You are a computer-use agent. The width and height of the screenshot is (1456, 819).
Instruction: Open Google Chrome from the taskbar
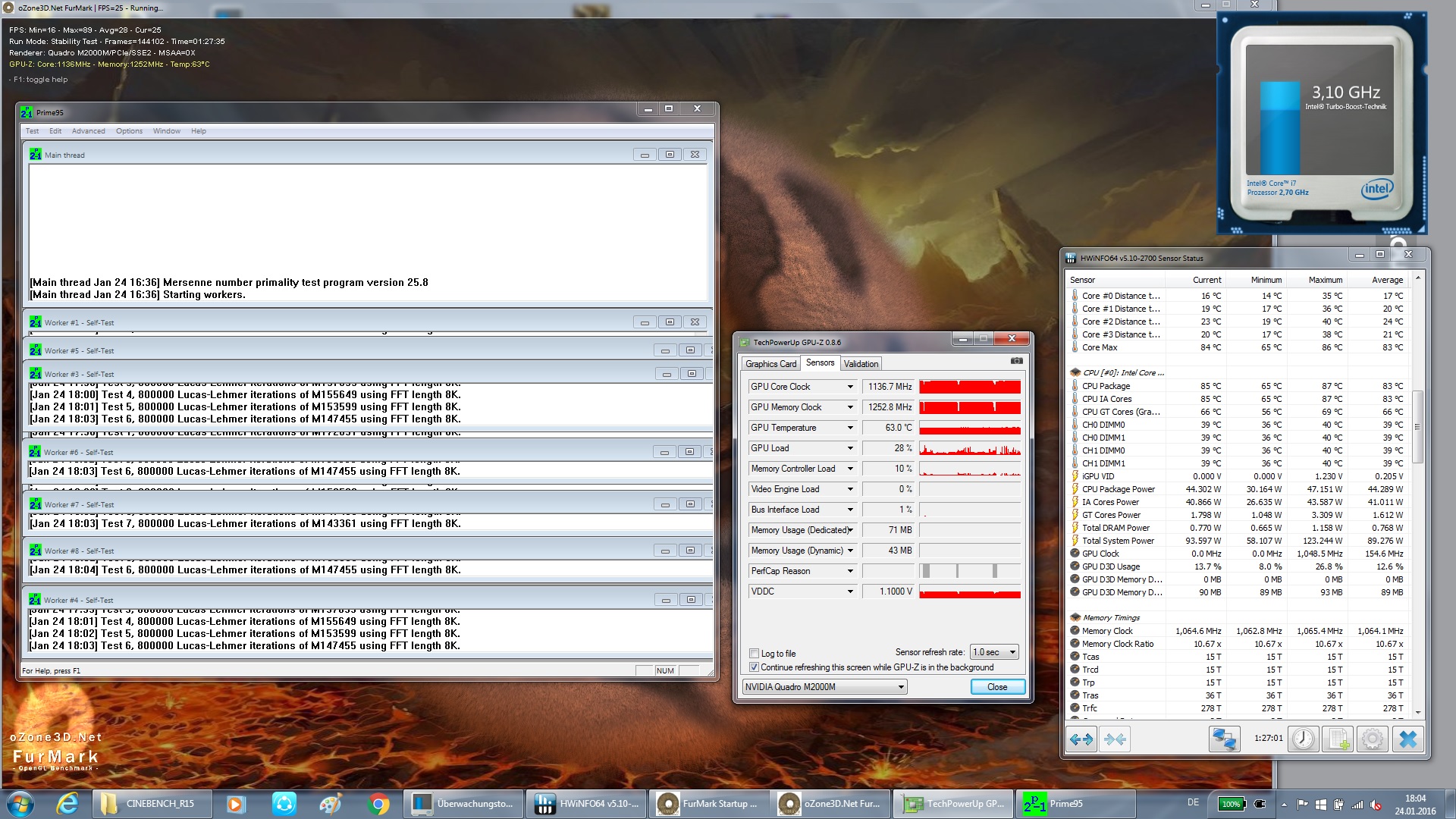378,804
